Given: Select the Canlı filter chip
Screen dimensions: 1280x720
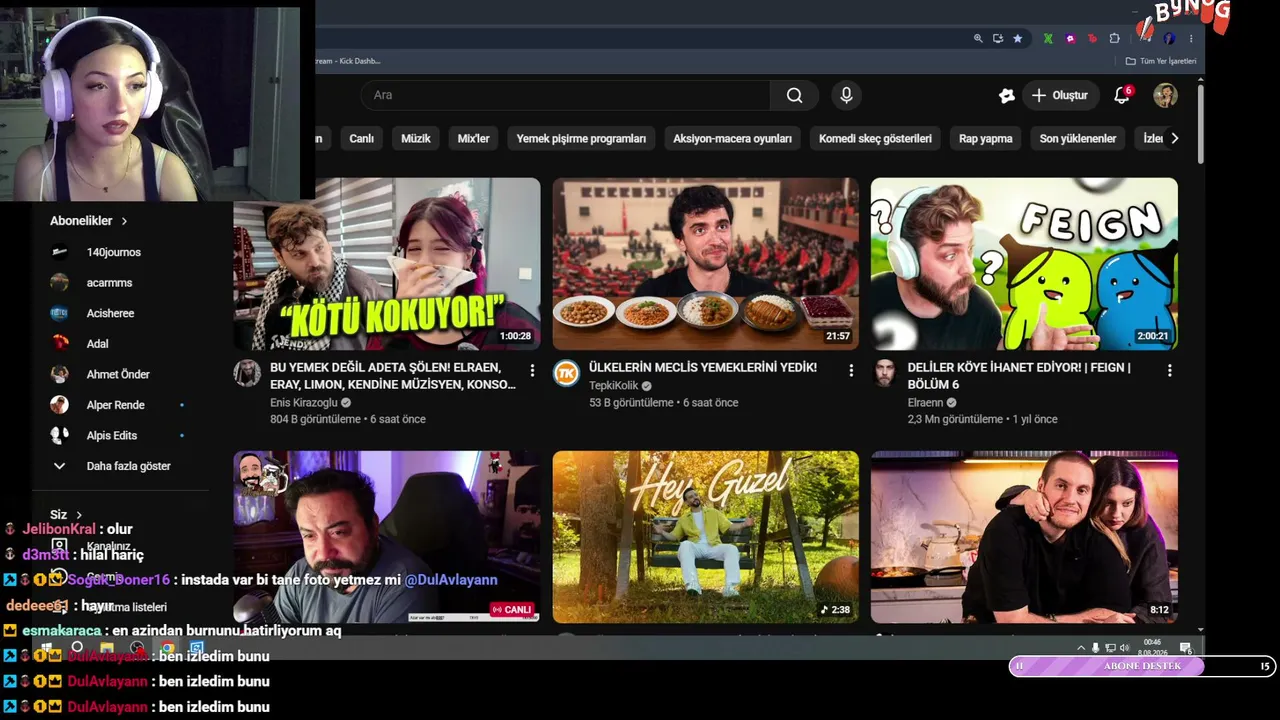Looking at the screenshot, I should (362, 138).
